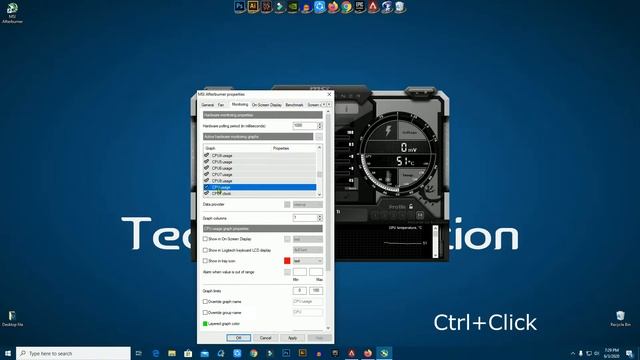Check Override graph name
This screenshot has height=360, width=640.
pyautogui.click(x=205, y=302)
